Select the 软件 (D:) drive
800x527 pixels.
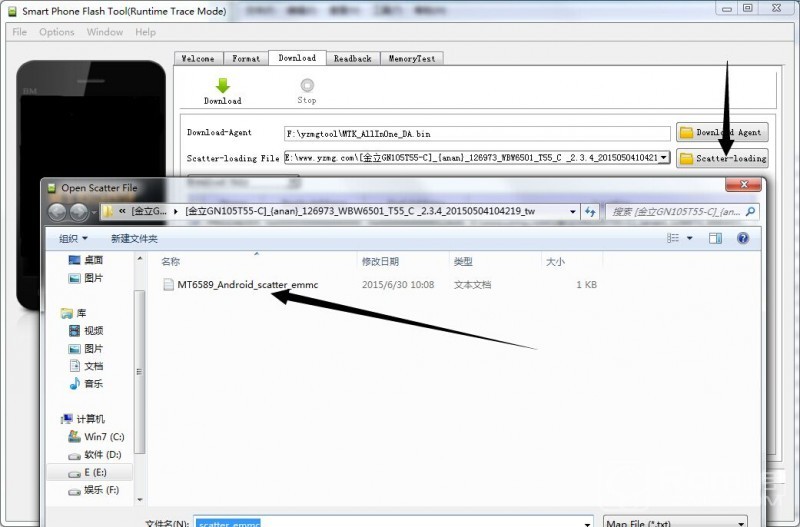pyautogui.click(x=95, y=455)
